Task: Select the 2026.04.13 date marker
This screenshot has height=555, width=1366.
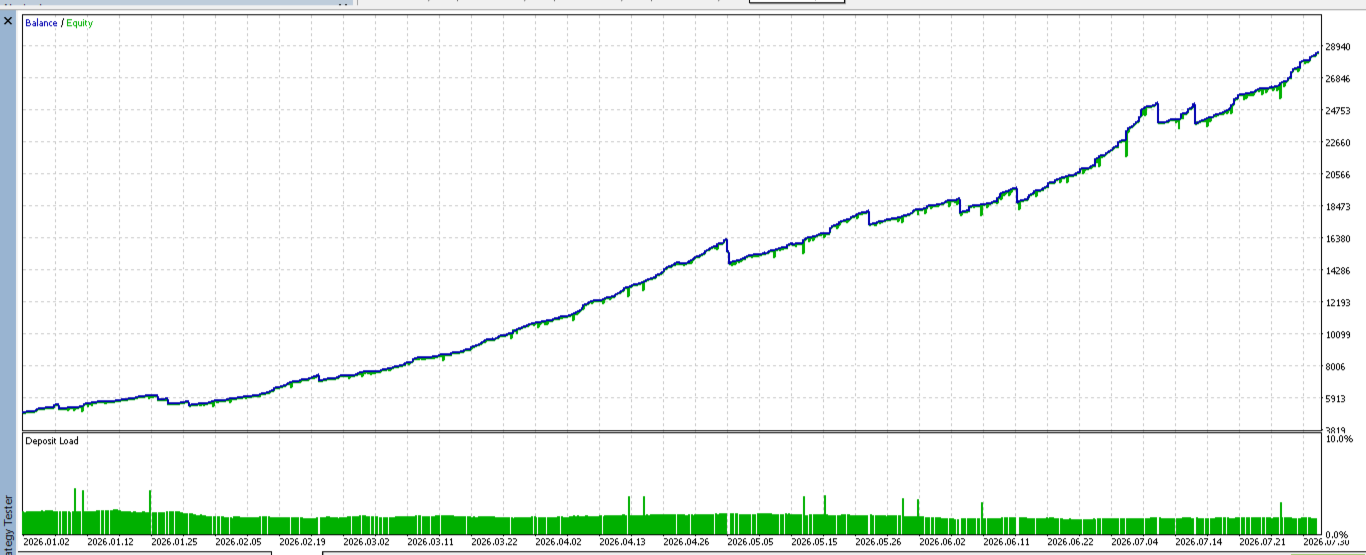Action: (x=624, y=542)
